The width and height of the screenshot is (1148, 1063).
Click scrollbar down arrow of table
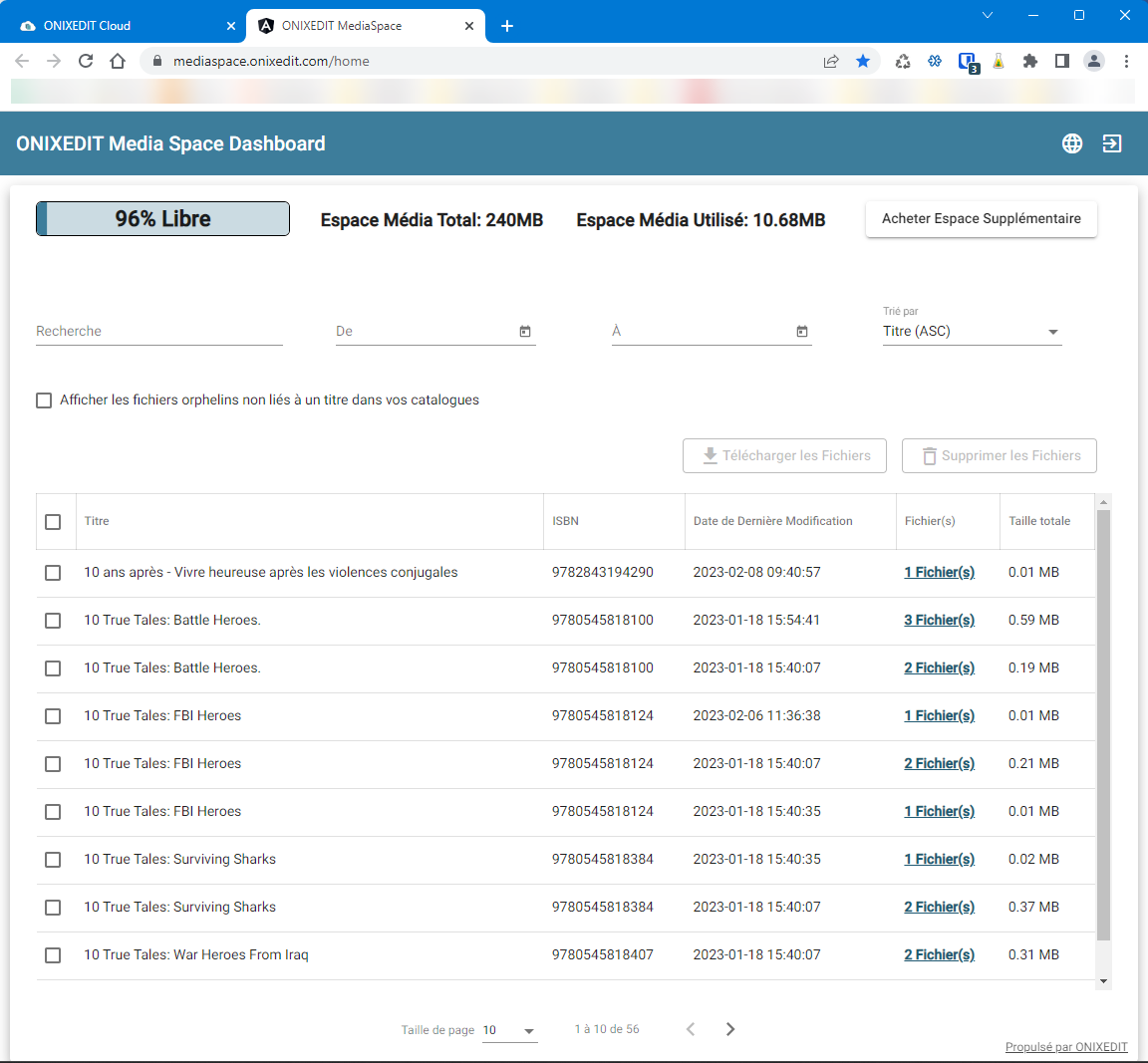click(1103, 981)
